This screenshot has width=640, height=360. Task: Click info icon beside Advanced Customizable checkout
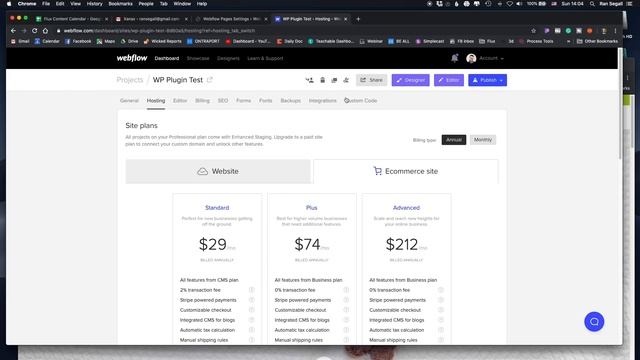[441, 310]
